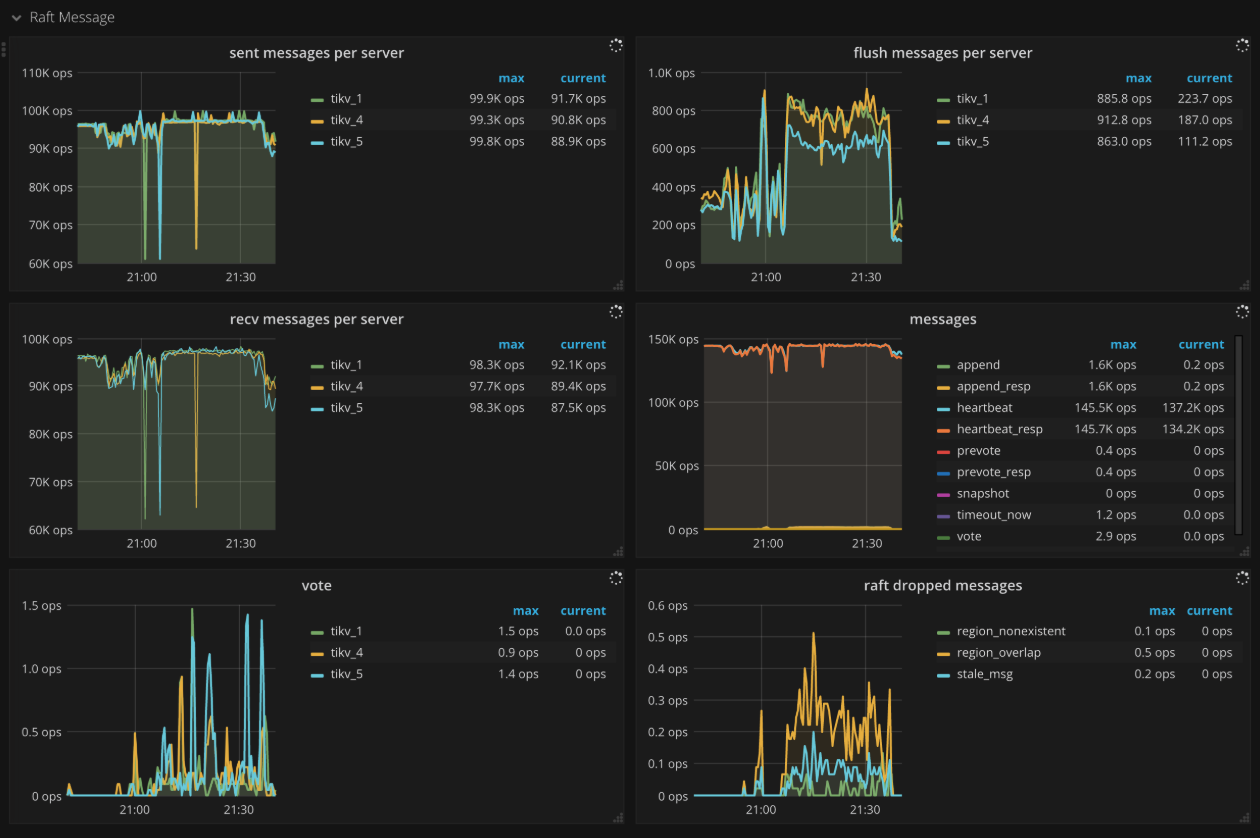The height and width of the screenshot is (838, 1260).
Task: Open the sent messages per server panel menu
Action: coord(317,53)
